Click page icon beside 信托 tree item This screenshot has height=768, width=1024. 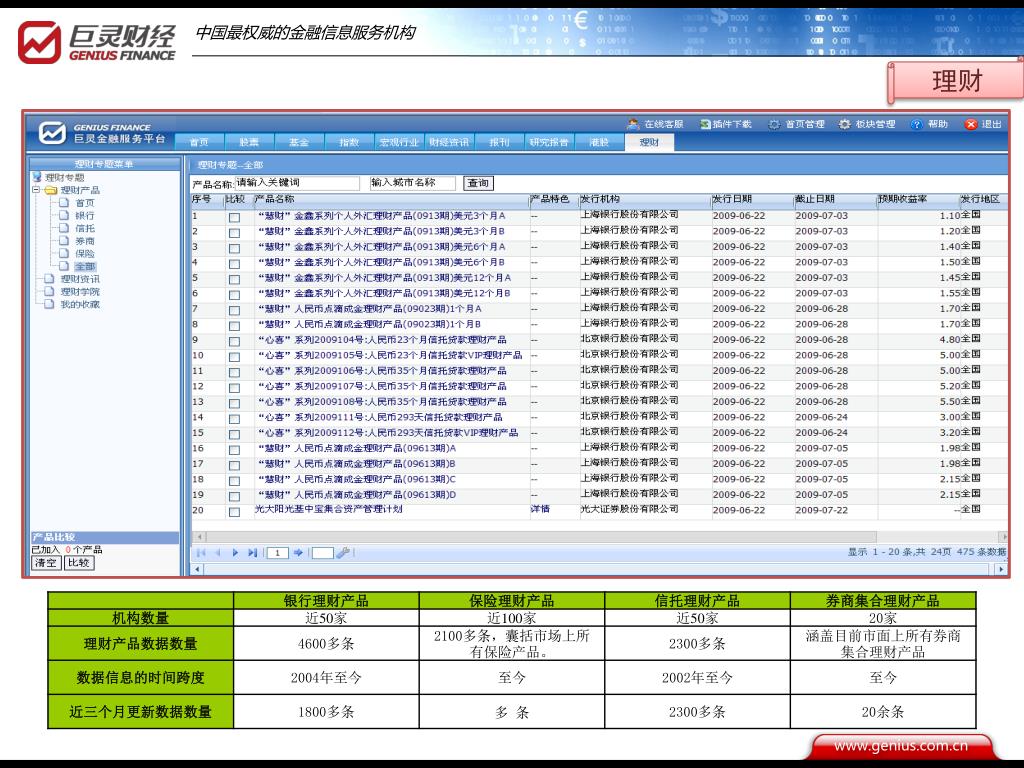[x=64, y=228]
